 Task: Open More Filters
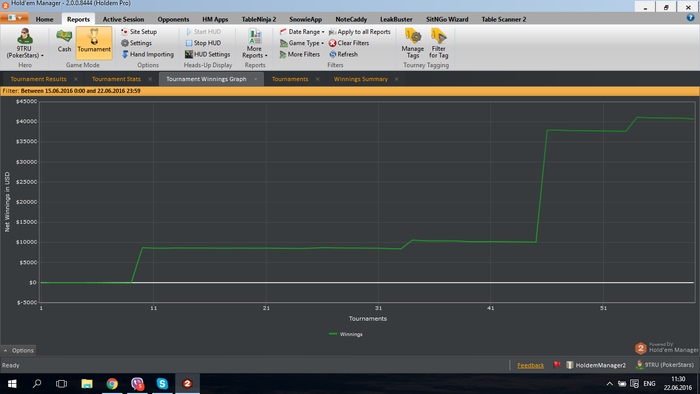click(x=300, y=54)
